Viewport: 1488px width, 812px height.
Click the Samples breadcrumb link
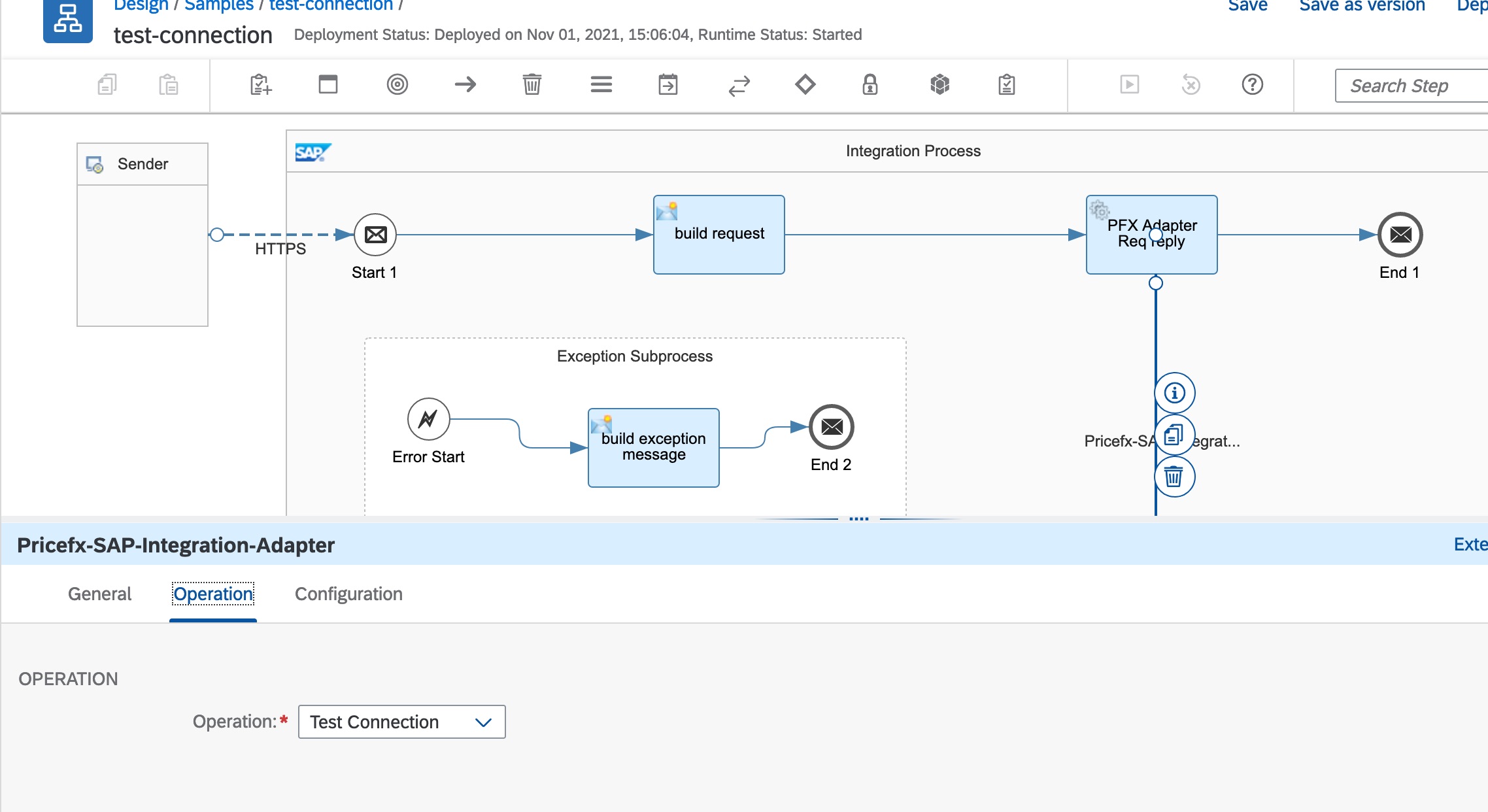pyautogui.click(x=218, y=7)
